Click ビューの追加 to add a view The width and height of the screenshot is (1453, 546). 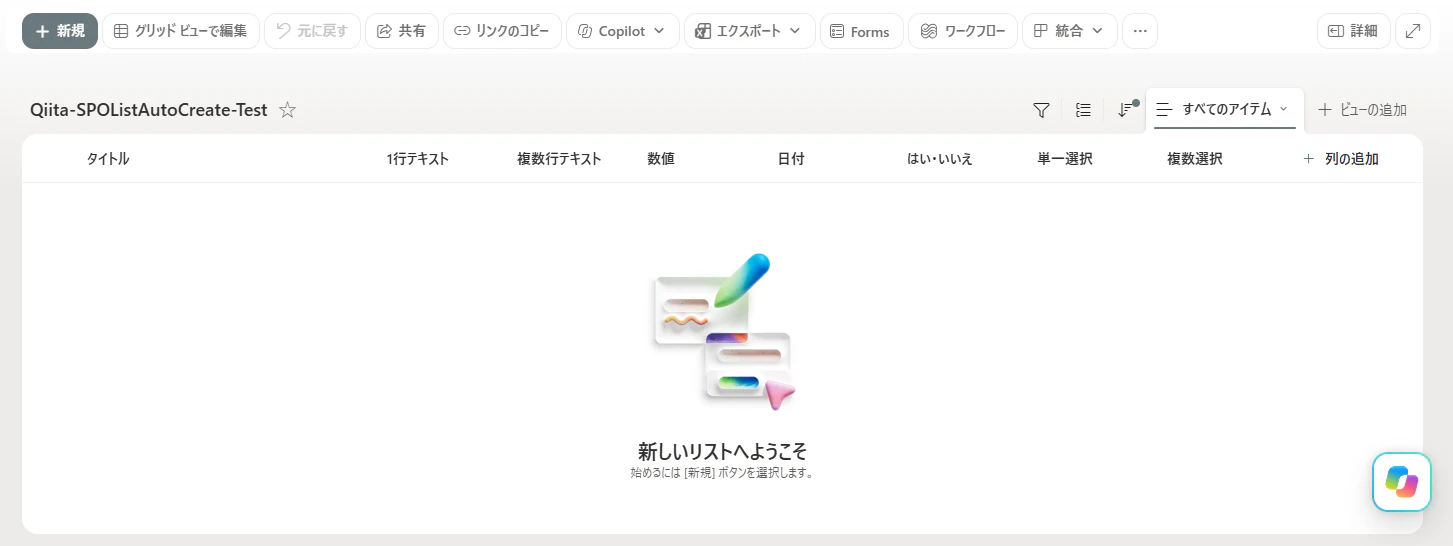(x=1362, y=110)
